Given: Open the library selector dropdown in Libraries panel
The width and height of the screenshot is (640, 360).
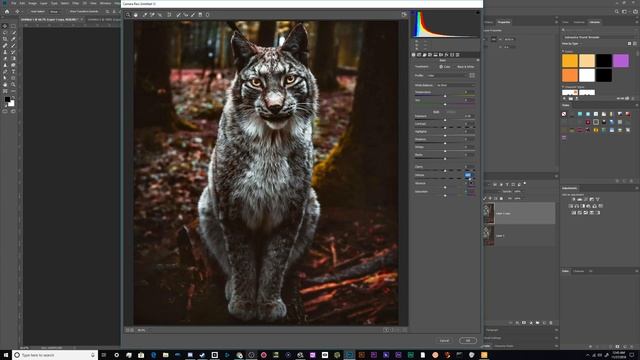Looking at the screenshot, I should (x=599, y=37).
